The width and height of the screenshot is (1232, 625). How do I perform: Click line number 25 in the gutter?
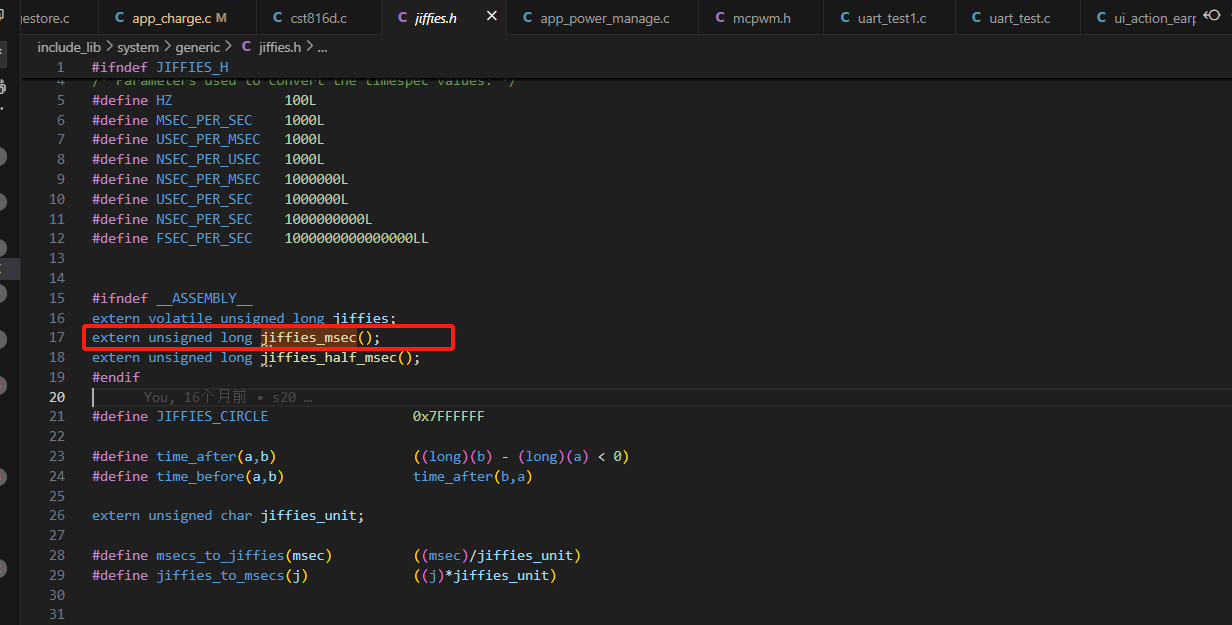coord(56,496)
